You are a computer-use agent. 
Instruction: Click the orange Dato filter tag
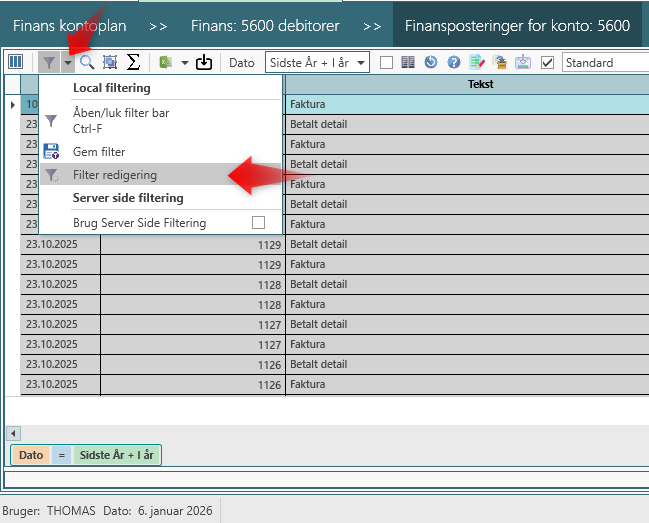pos(31,455)
